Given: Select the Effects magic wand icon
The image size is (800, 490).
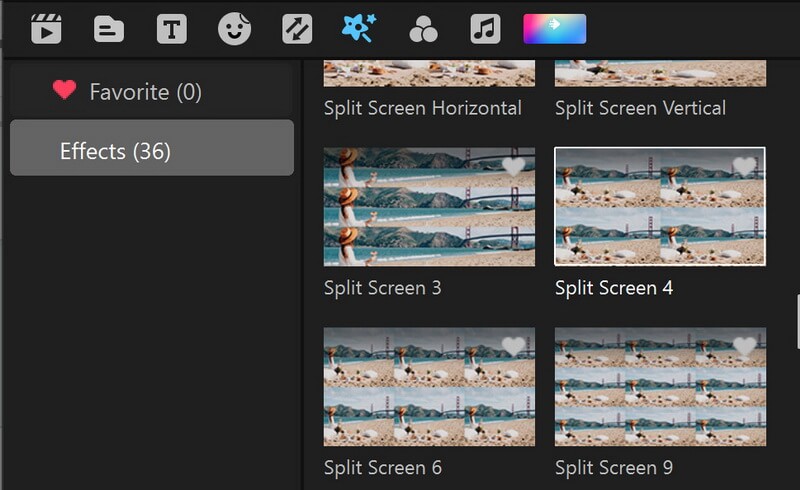Looking at the screenshot, I should [x=359, y=28].
